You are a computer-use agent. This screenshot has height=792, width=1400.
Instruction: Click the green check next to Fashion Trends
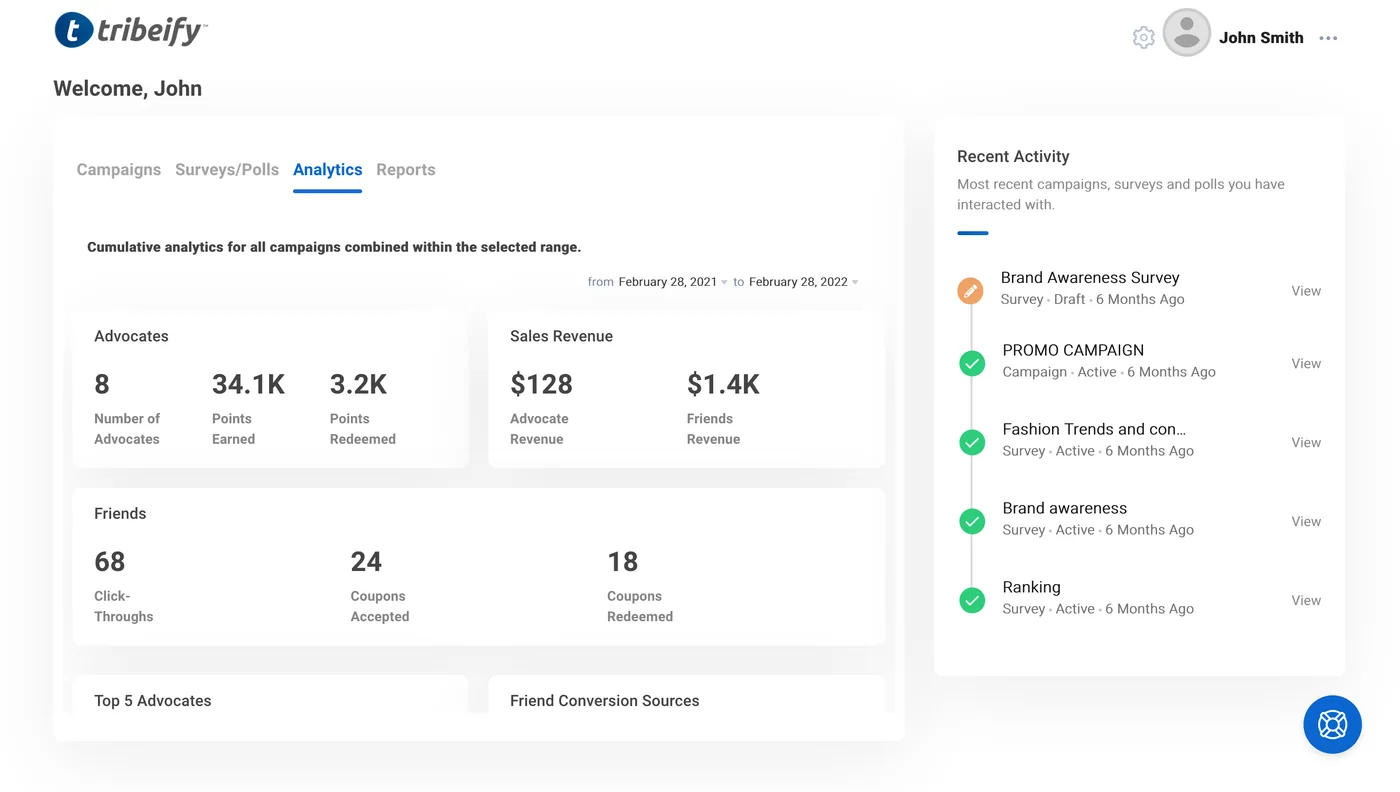[x=972, y=442]
